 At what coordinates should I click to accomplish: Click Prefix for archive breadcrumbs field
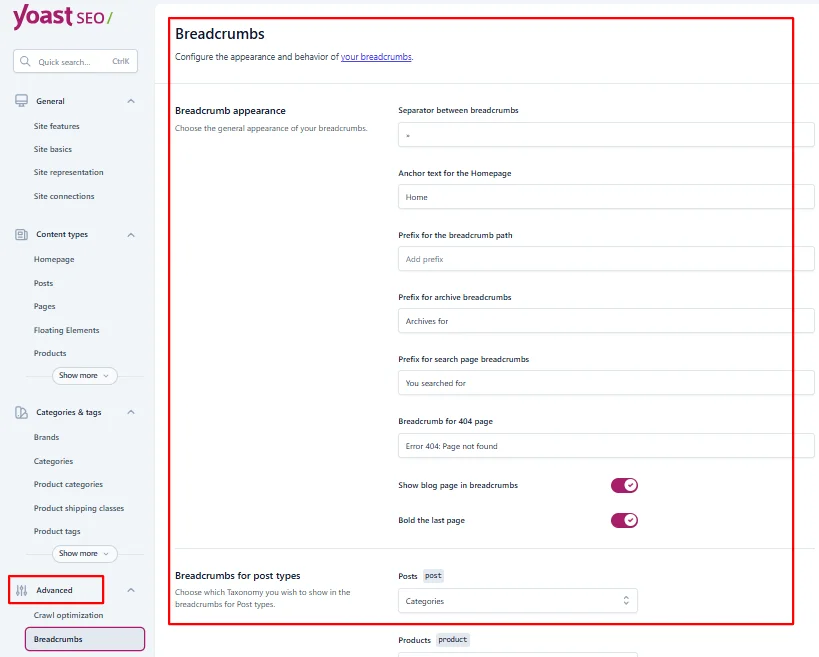(606, 321)
